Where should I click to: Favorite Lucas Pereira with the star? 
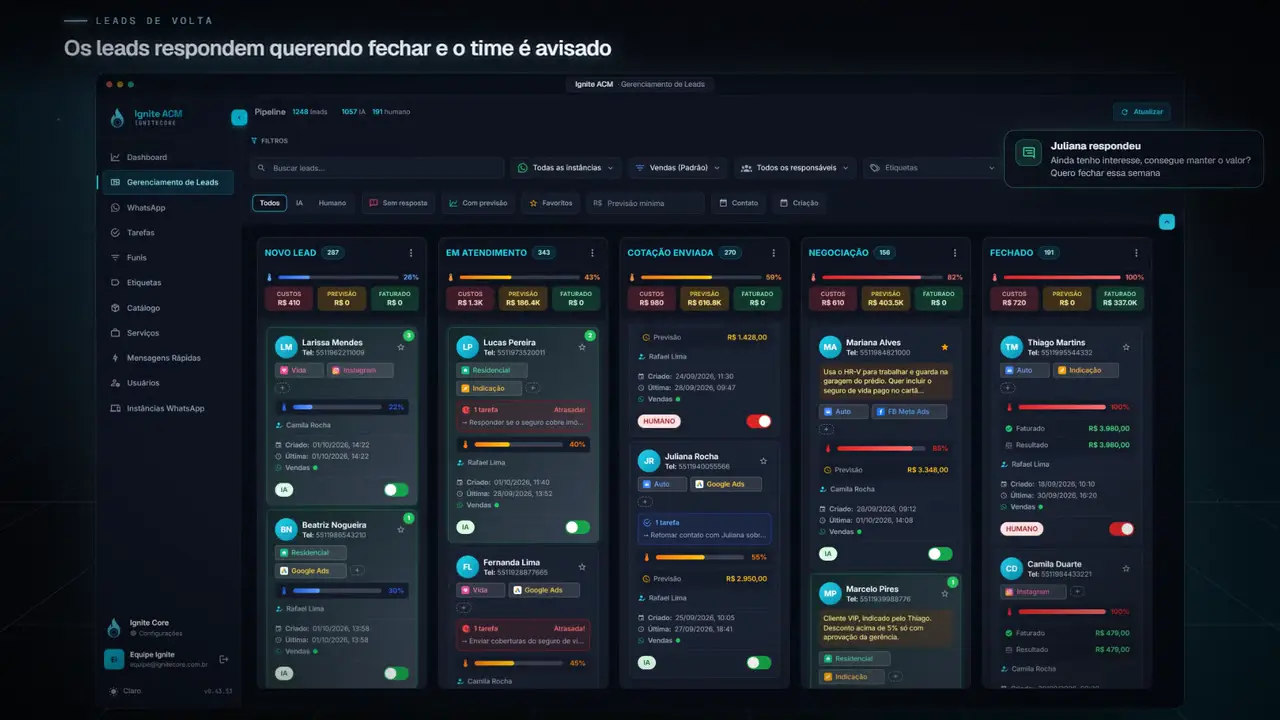(582, 347)
